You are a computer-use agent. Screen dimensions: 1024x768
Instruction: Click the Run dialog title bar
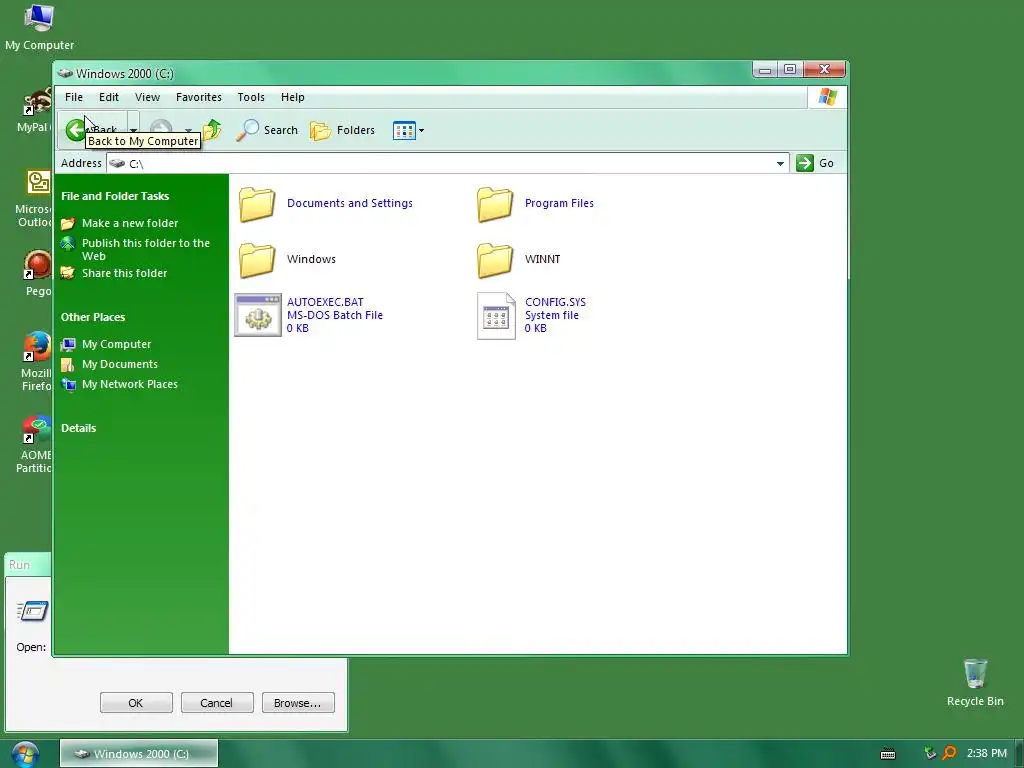click(x=27, y=565)
